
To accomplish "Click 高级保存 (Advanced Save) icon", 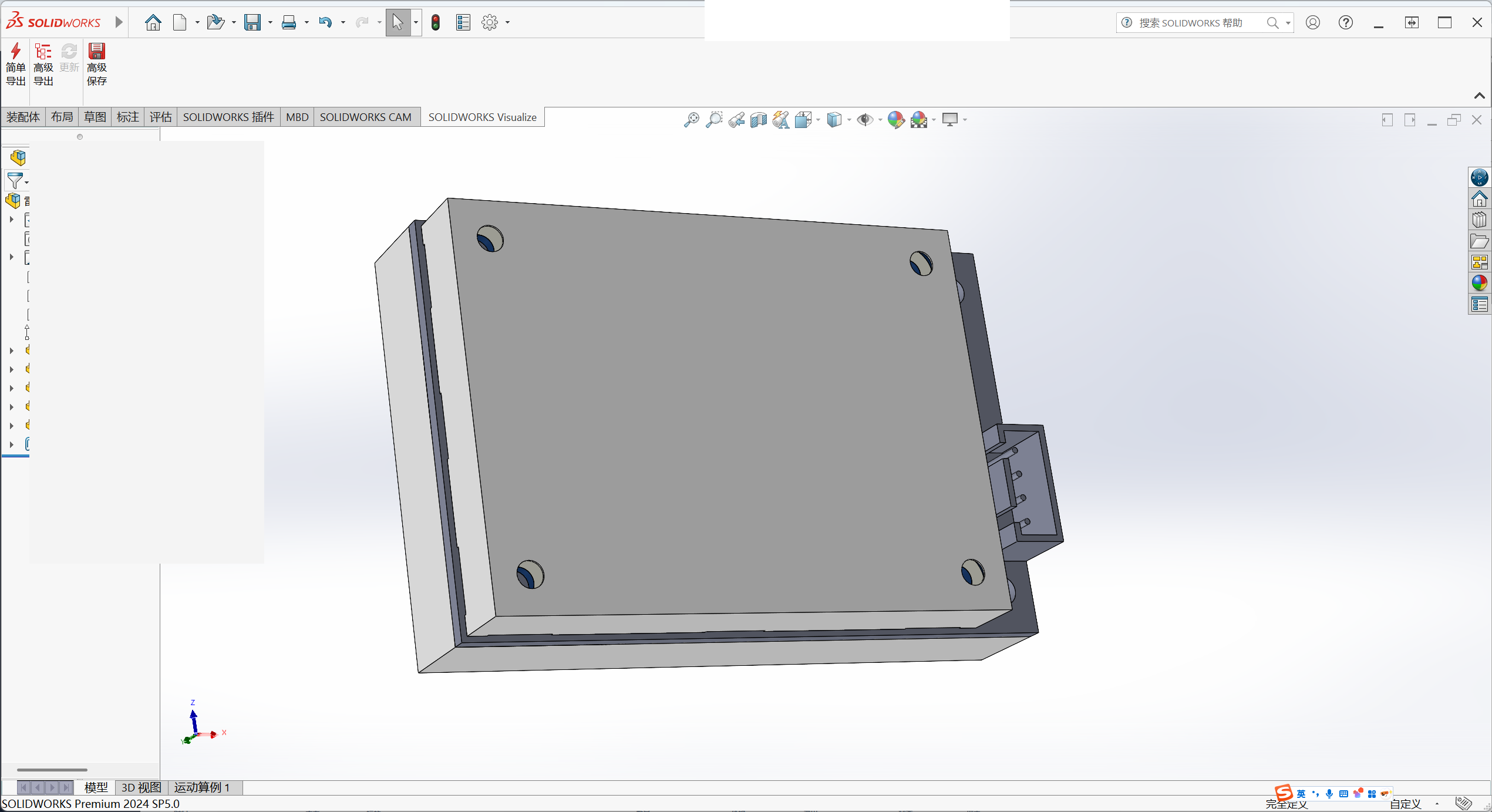I will 97,64.
